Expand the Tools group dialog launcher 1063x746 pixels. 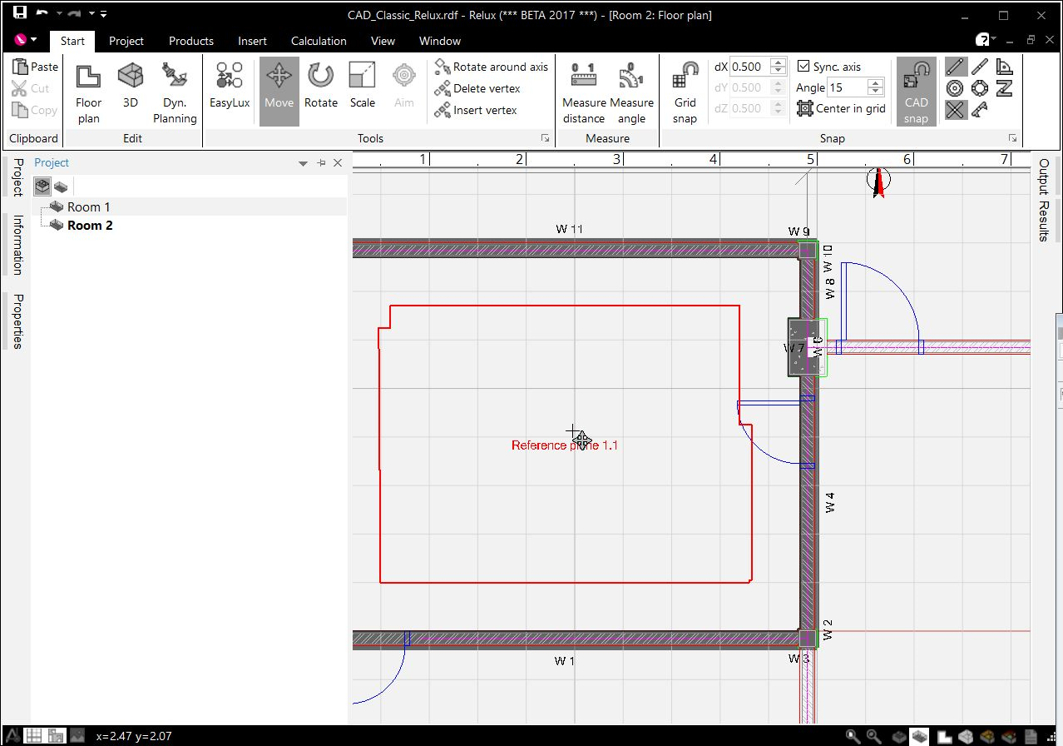coord(545,138)
